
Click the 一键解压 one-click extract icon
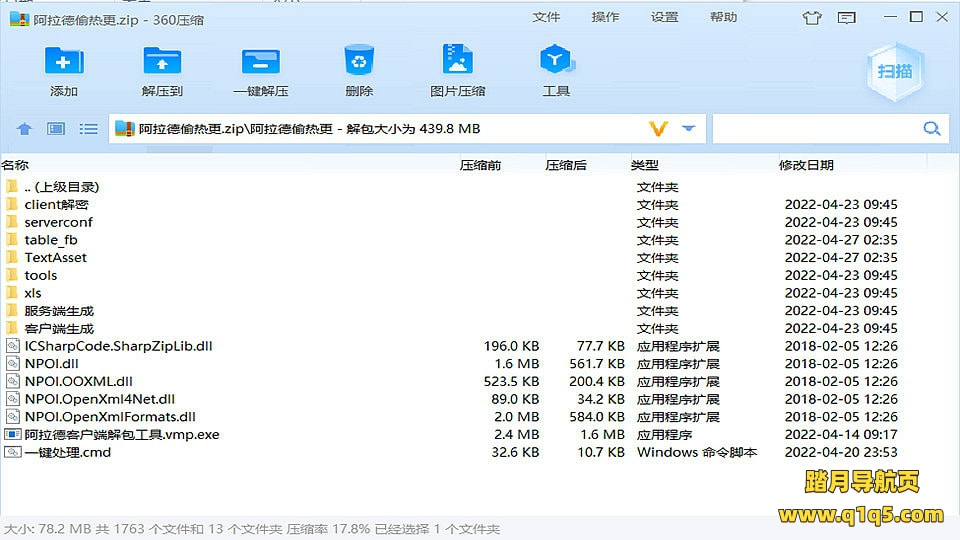tap(260, 62)
